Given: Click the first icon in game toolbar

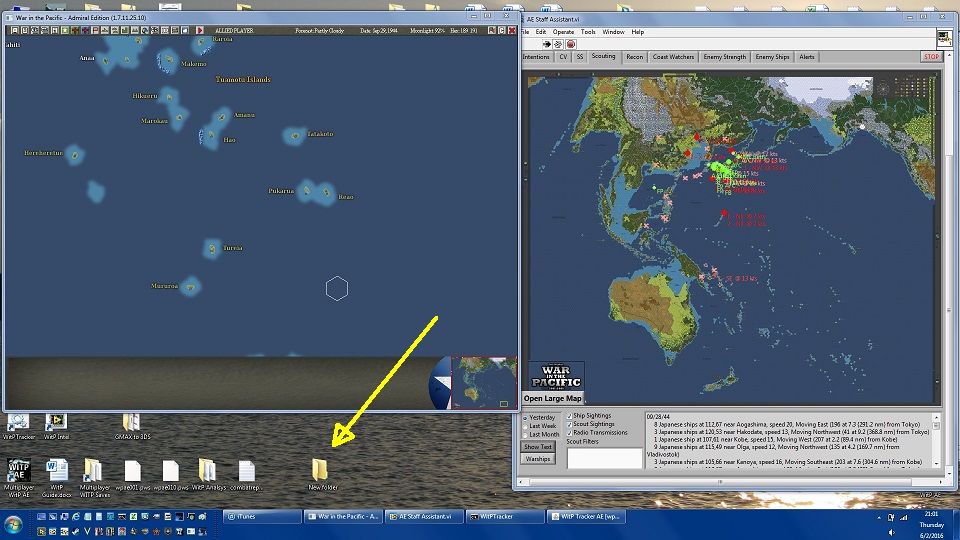Looking at the screenshot, I should coord(15,30).
